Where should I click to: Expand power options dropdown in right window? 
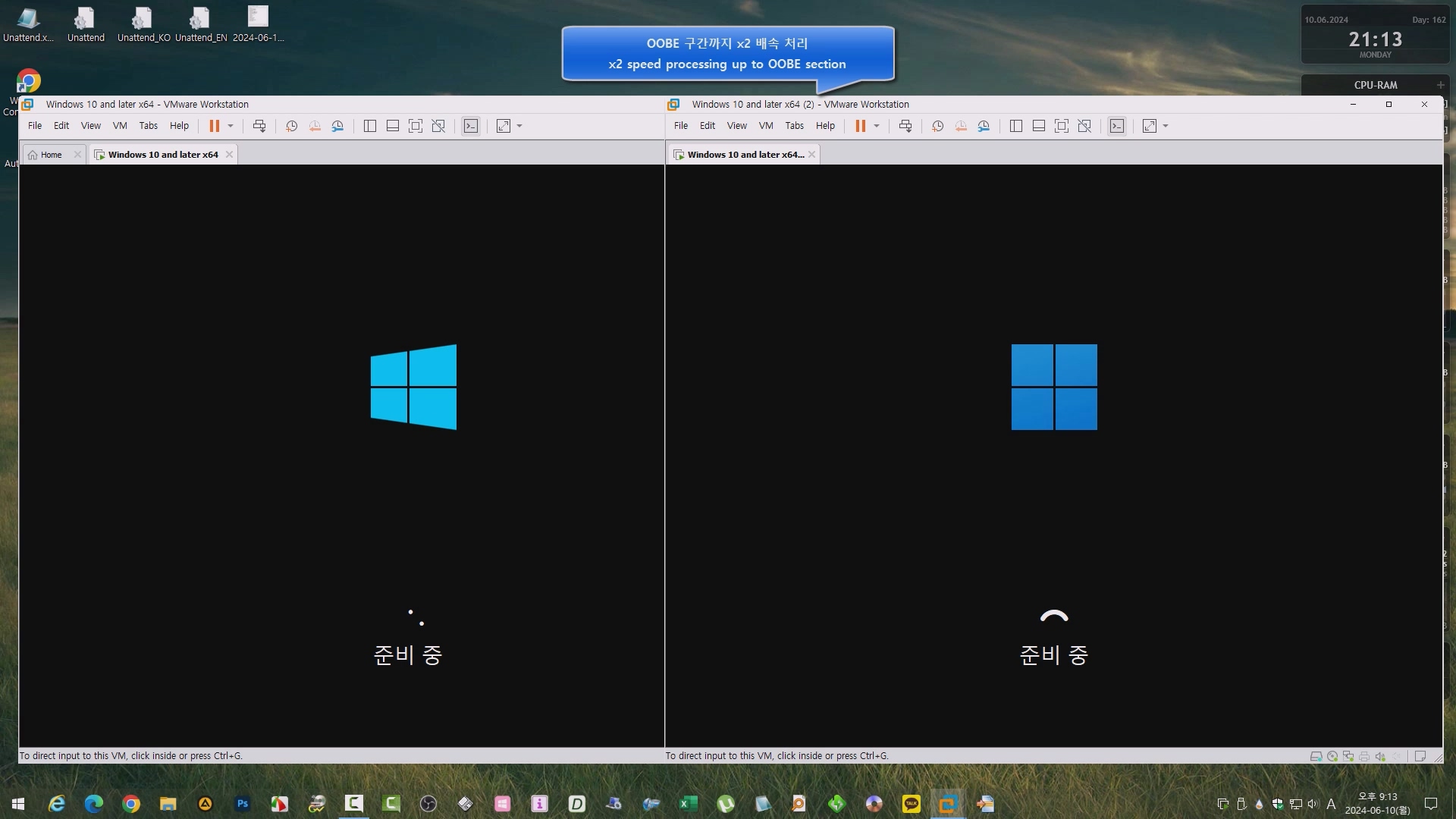coord(877,126)
